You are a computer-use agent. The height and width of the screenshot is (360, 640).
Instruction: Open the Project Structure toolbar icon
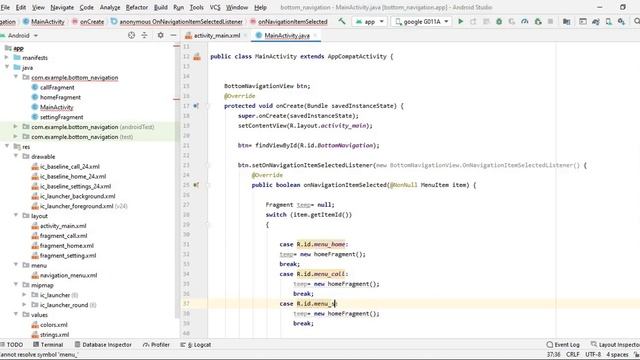[x=566, y=21]
